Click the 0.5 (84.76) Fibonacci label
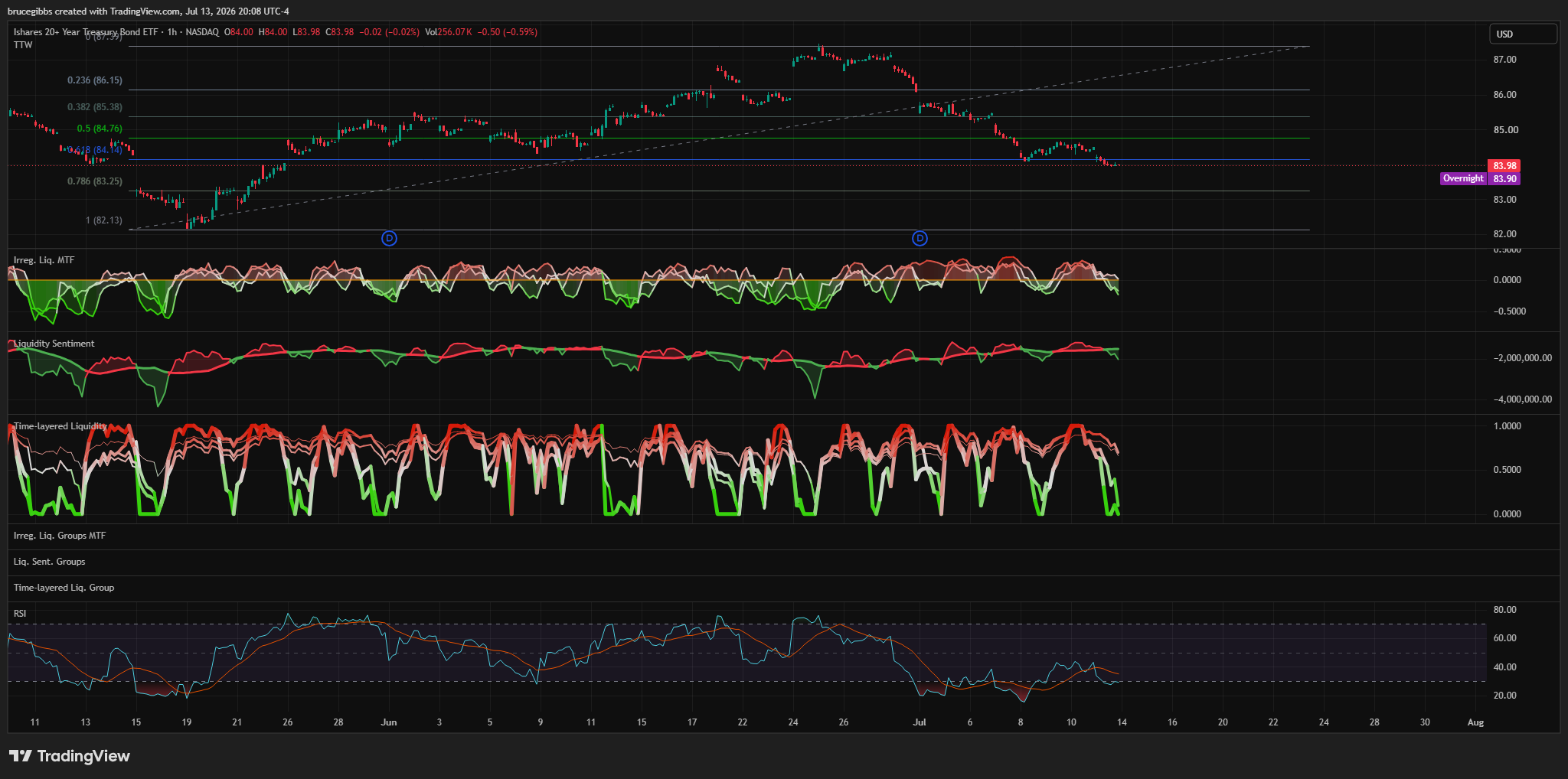 click(100, 129)
